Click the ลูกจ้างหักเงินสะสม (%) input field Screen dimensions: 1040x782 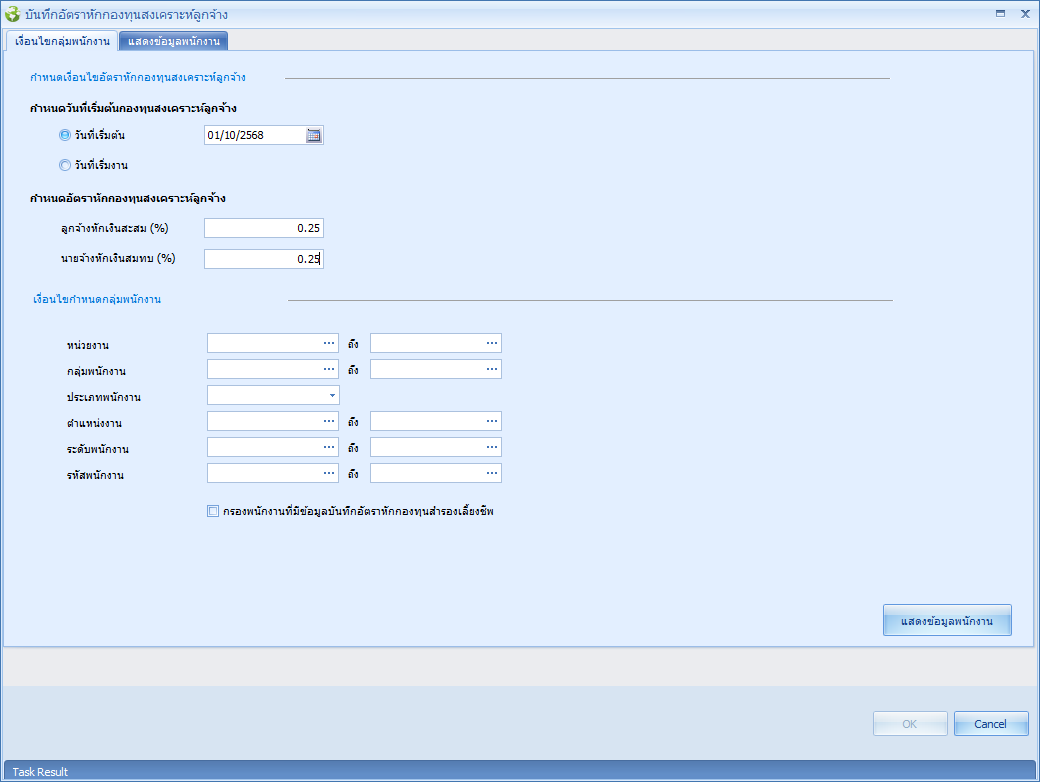coord(263,229)
